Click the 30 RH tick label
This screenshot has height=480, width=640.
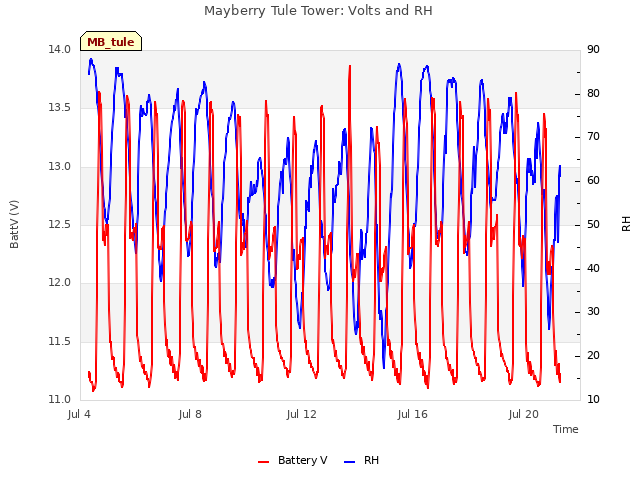click(593, 312)
